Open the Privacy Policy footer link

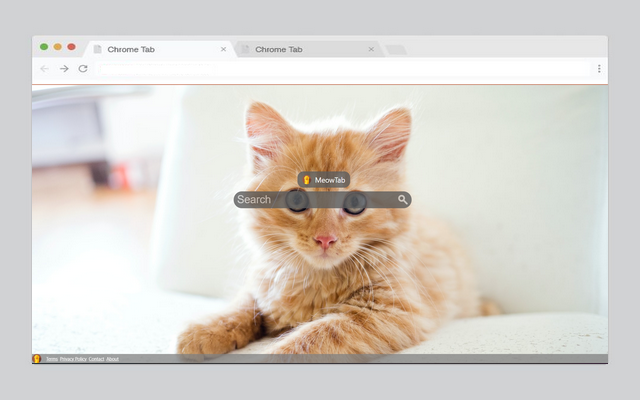[x=73, y=359]
